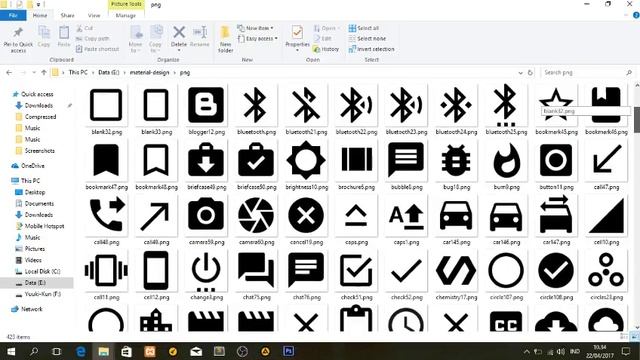
Task: Click the Up one level arrow
Action: [x=44, y=73]
